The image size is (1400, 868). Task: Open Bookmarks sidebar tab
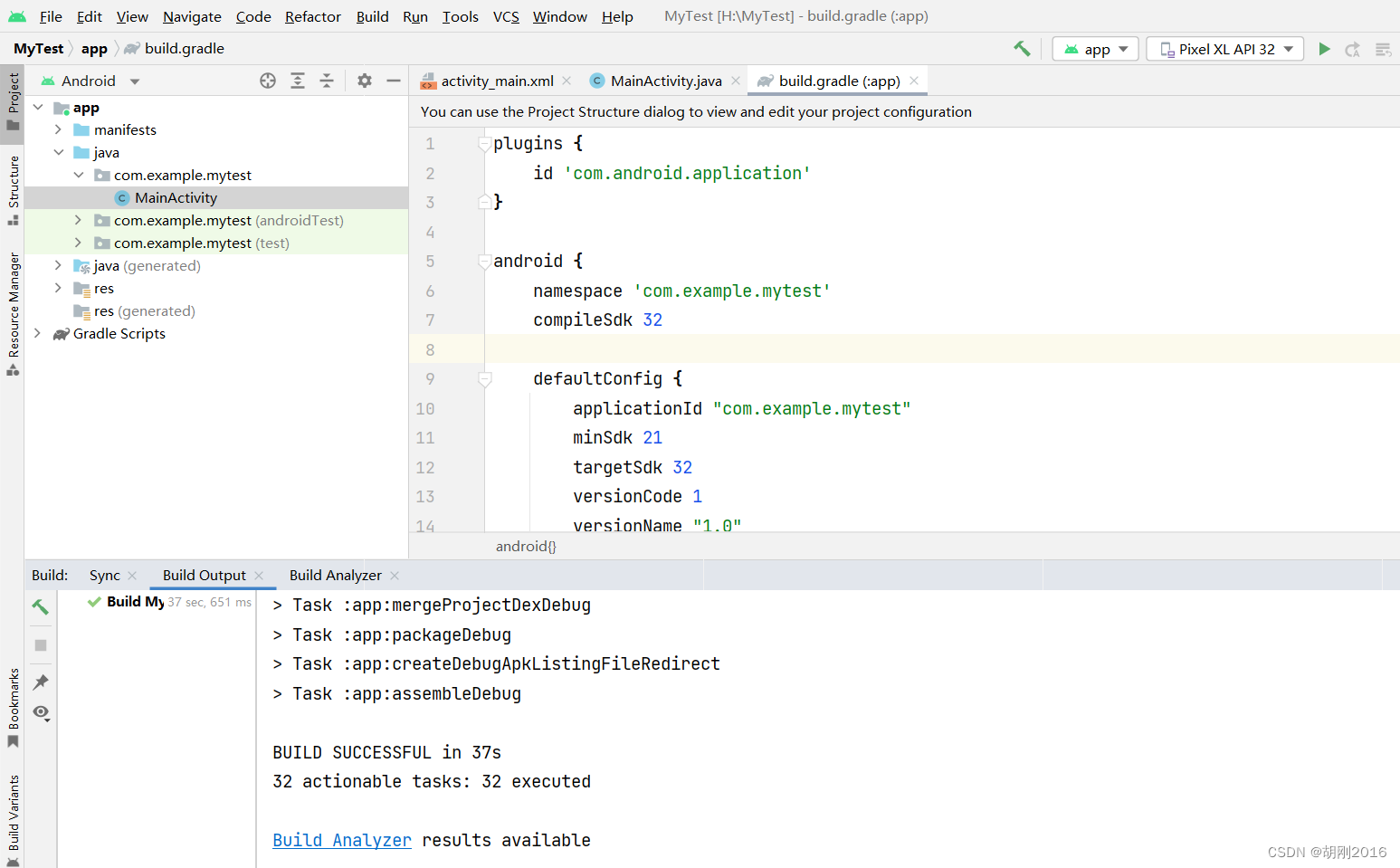click(x=13, y=709)
